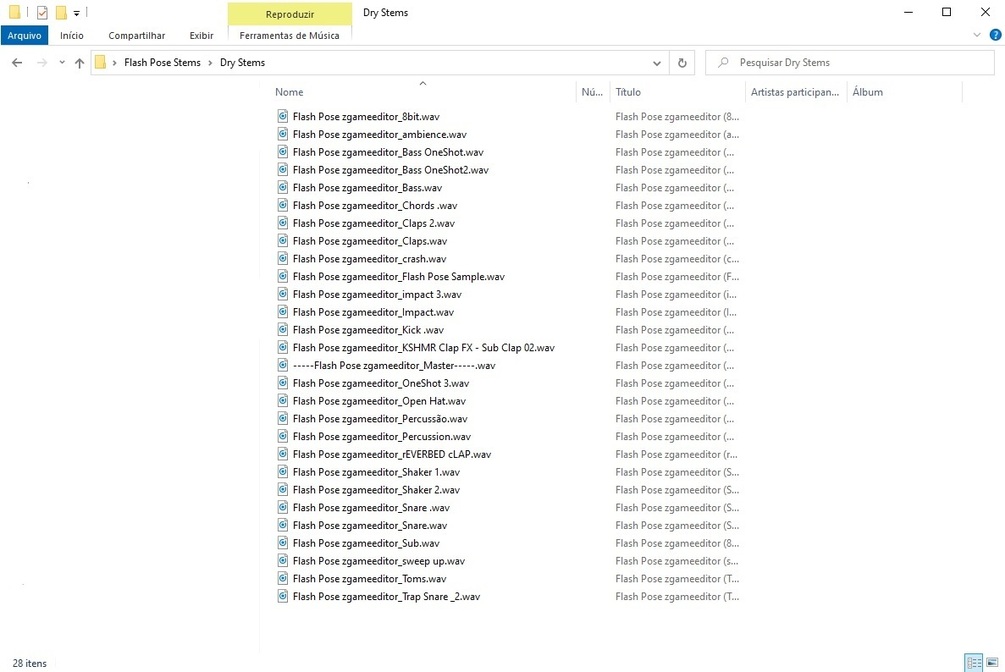Click icon of Bass.wav file
1005x672 pixels.
282,187
